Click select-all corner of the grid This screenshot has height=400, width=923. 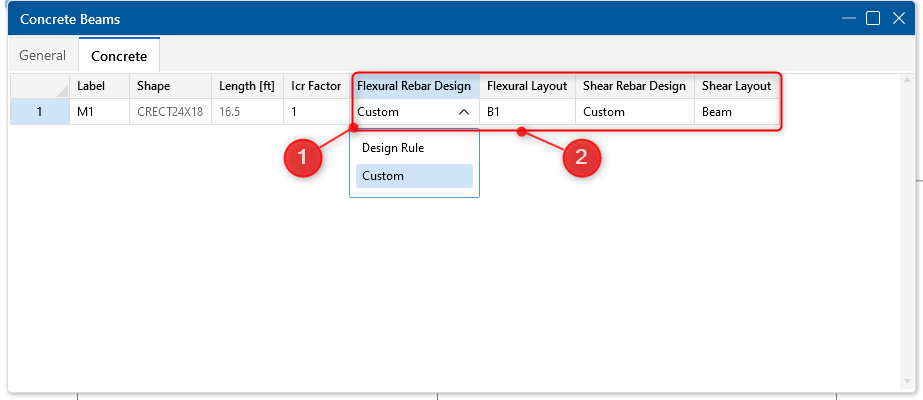coord(39,86)
